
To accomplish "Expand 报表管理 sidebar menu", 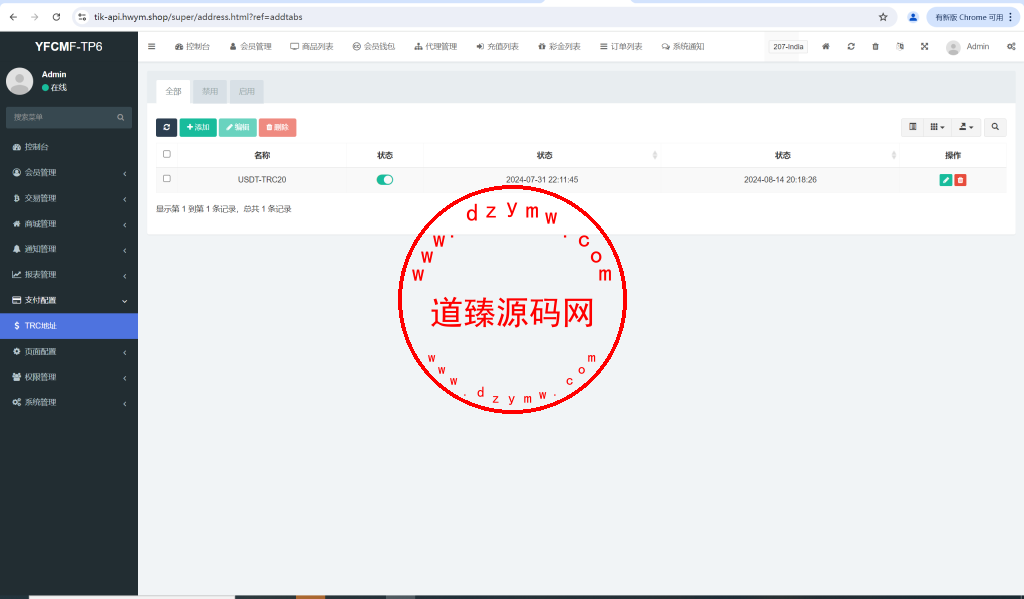I will point(69,274).
